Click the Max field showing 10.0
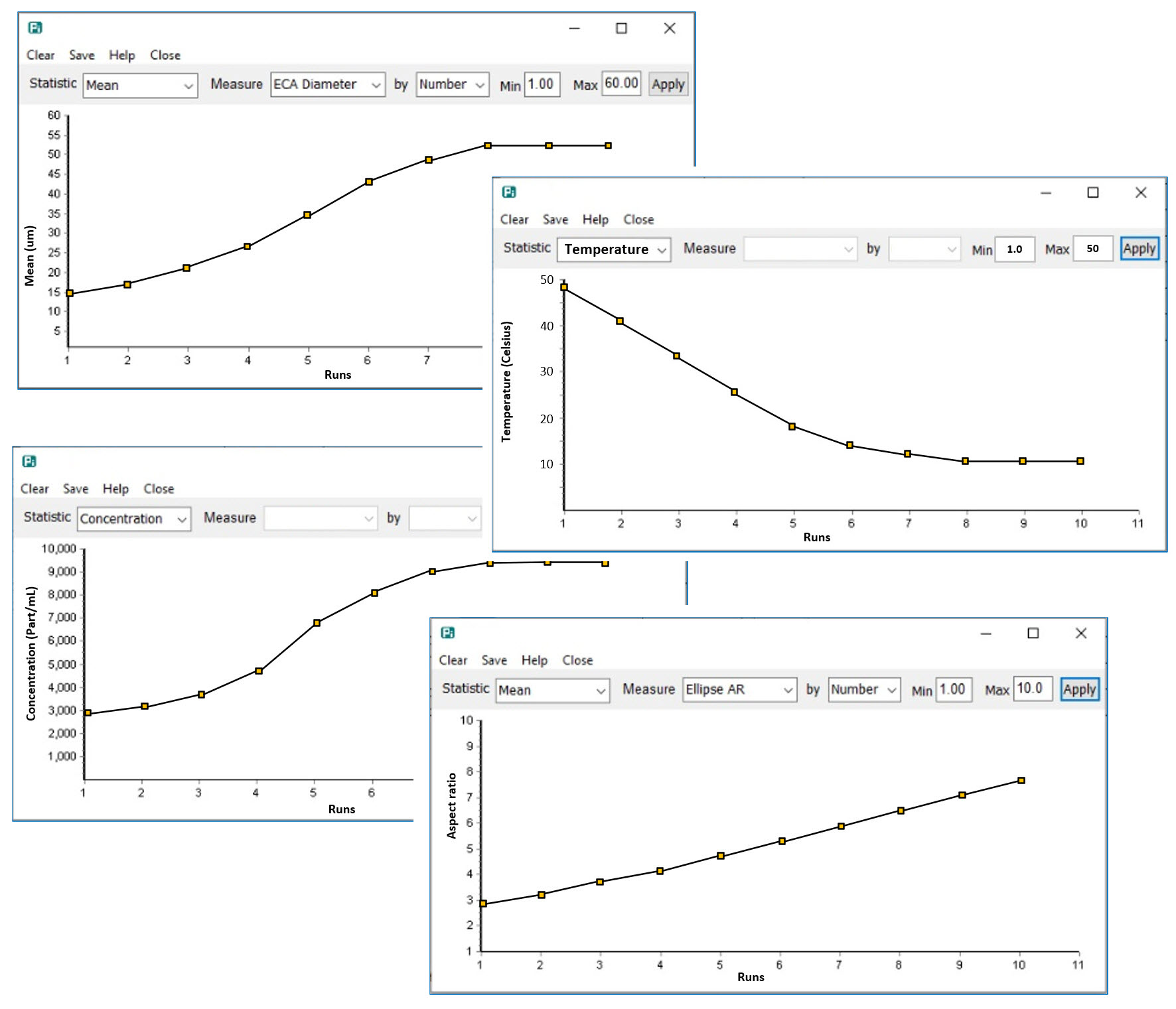This screenshot has width=1176, height=1009. point(1033,689)
